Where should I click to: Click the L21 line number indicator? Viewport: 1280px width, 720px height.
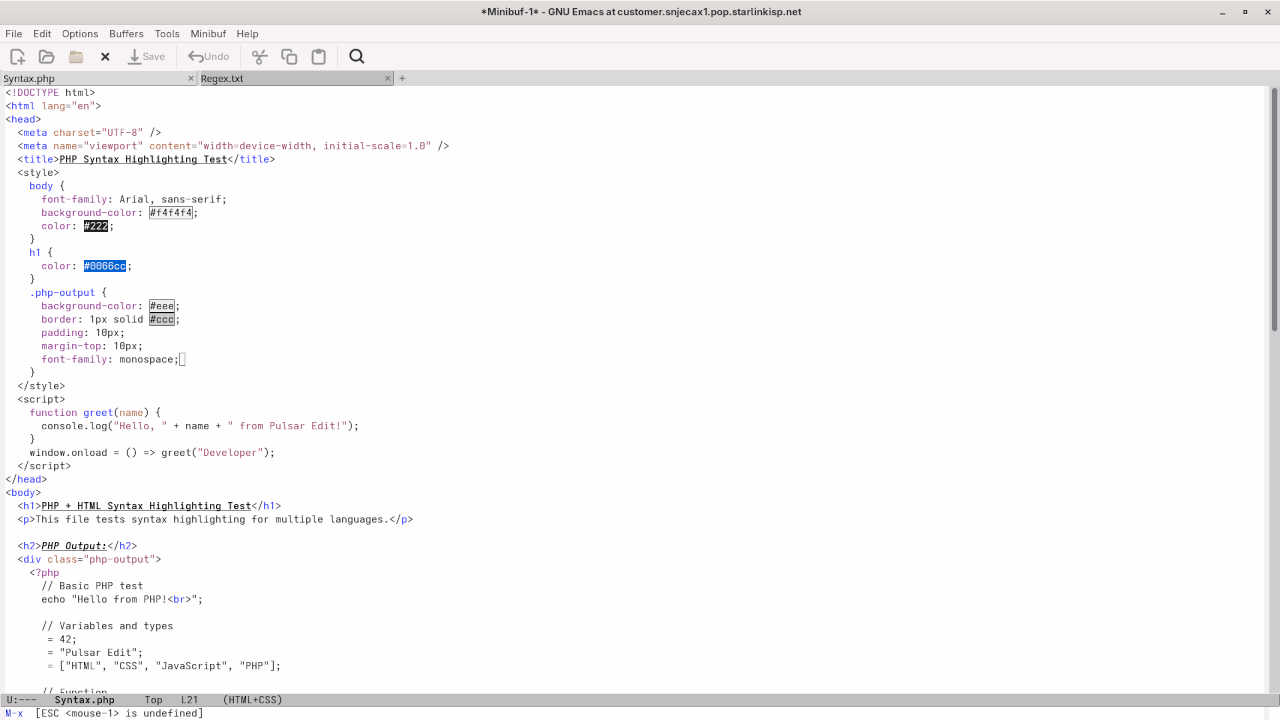[x=189, y=700]
